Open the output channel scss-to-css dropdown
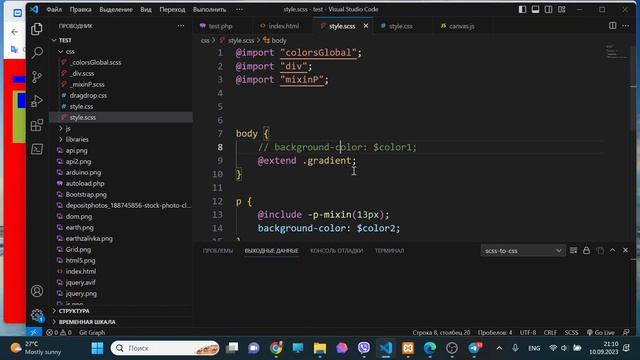The width and height of the screenshot is (640, 360). pos(523,251)
